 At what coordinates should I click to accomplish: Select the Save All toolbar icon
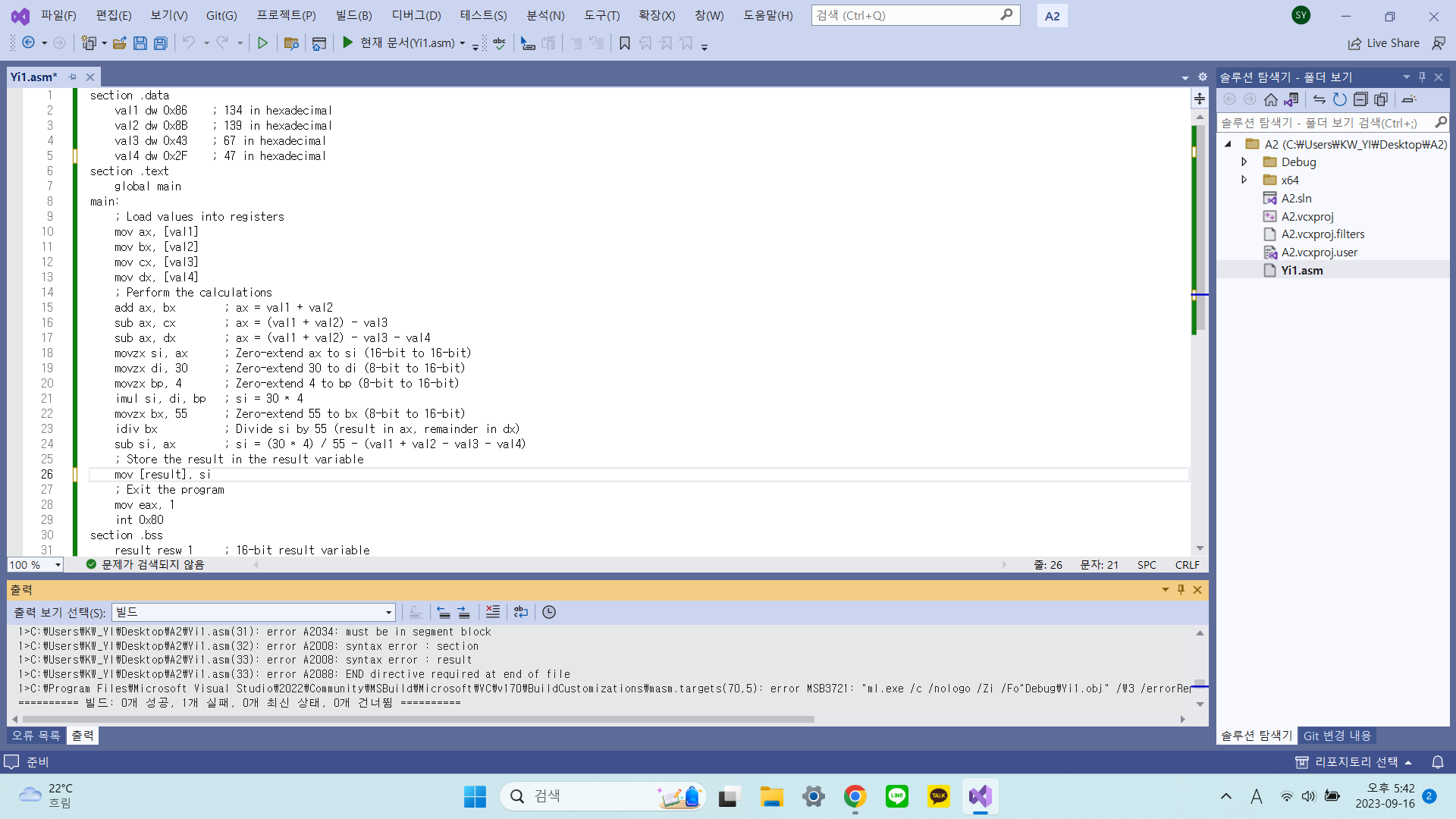pos(160,43)
